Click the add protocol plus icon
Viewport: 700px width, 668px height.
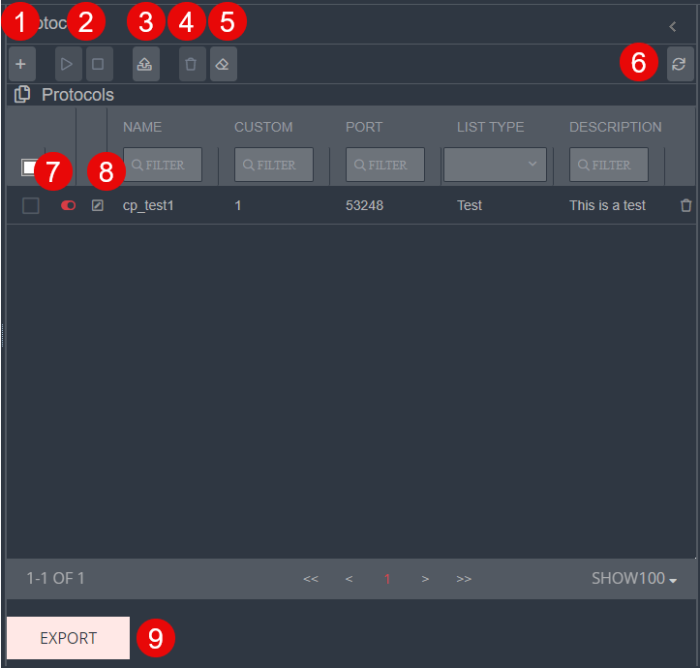[x=21, y=64]
